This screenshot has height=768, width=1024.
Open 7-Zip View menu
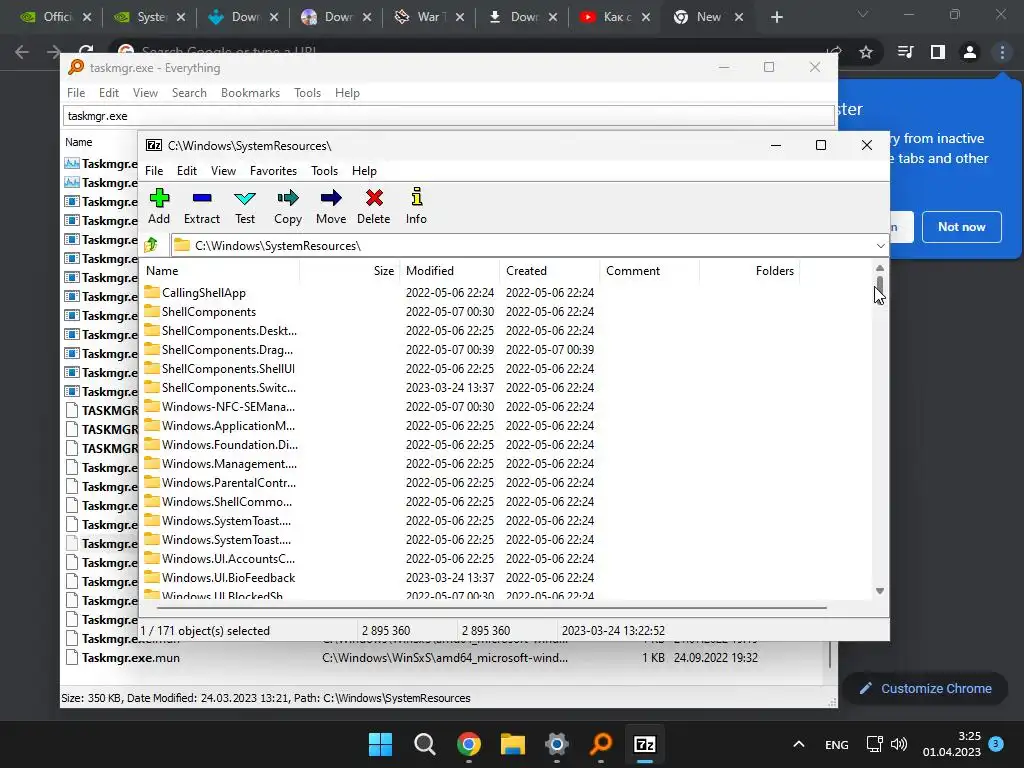pyautogui.click(x=223, y=170)
